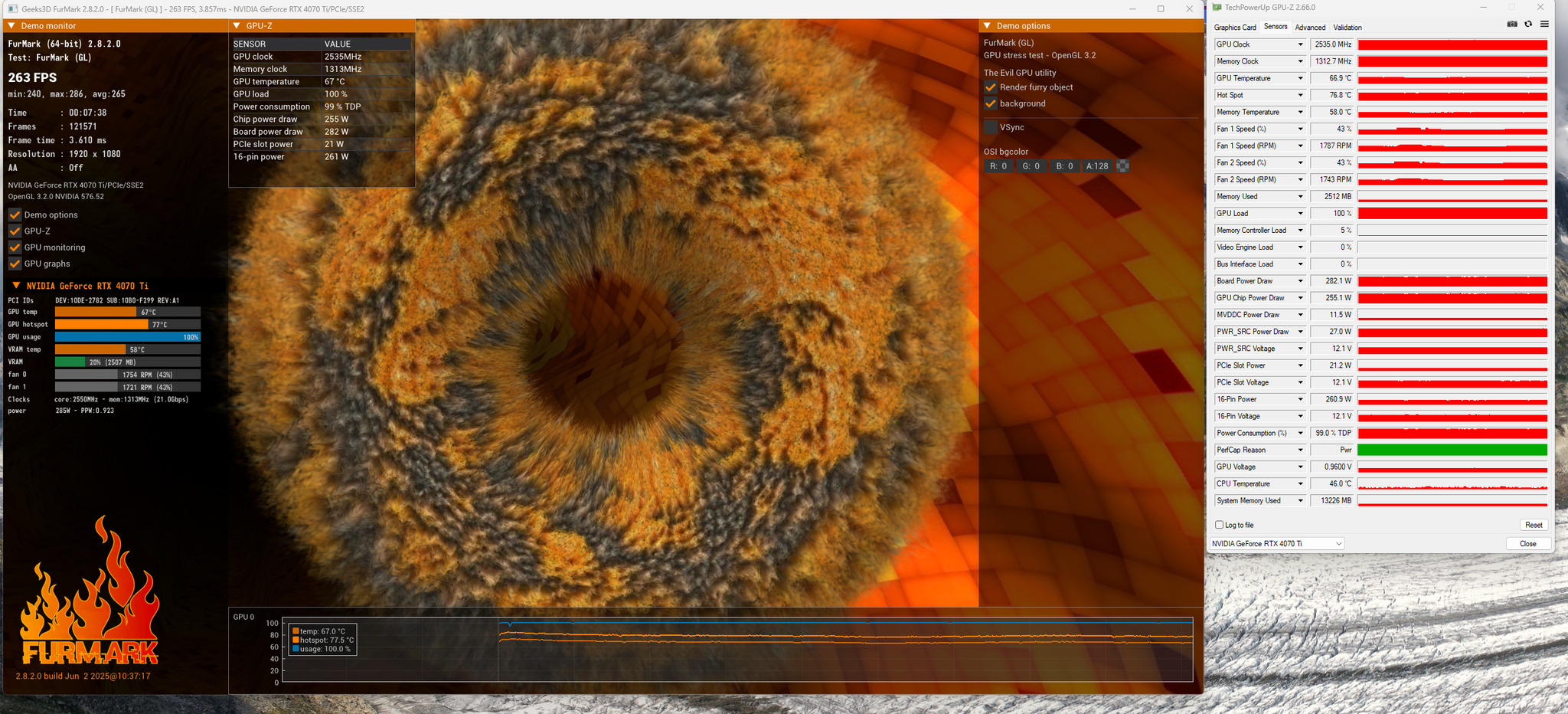Collapse the NVIDIA GeForce RTX 4070 Ti section
Viewport: 1568px width, 714px height.
pos(16,285)
